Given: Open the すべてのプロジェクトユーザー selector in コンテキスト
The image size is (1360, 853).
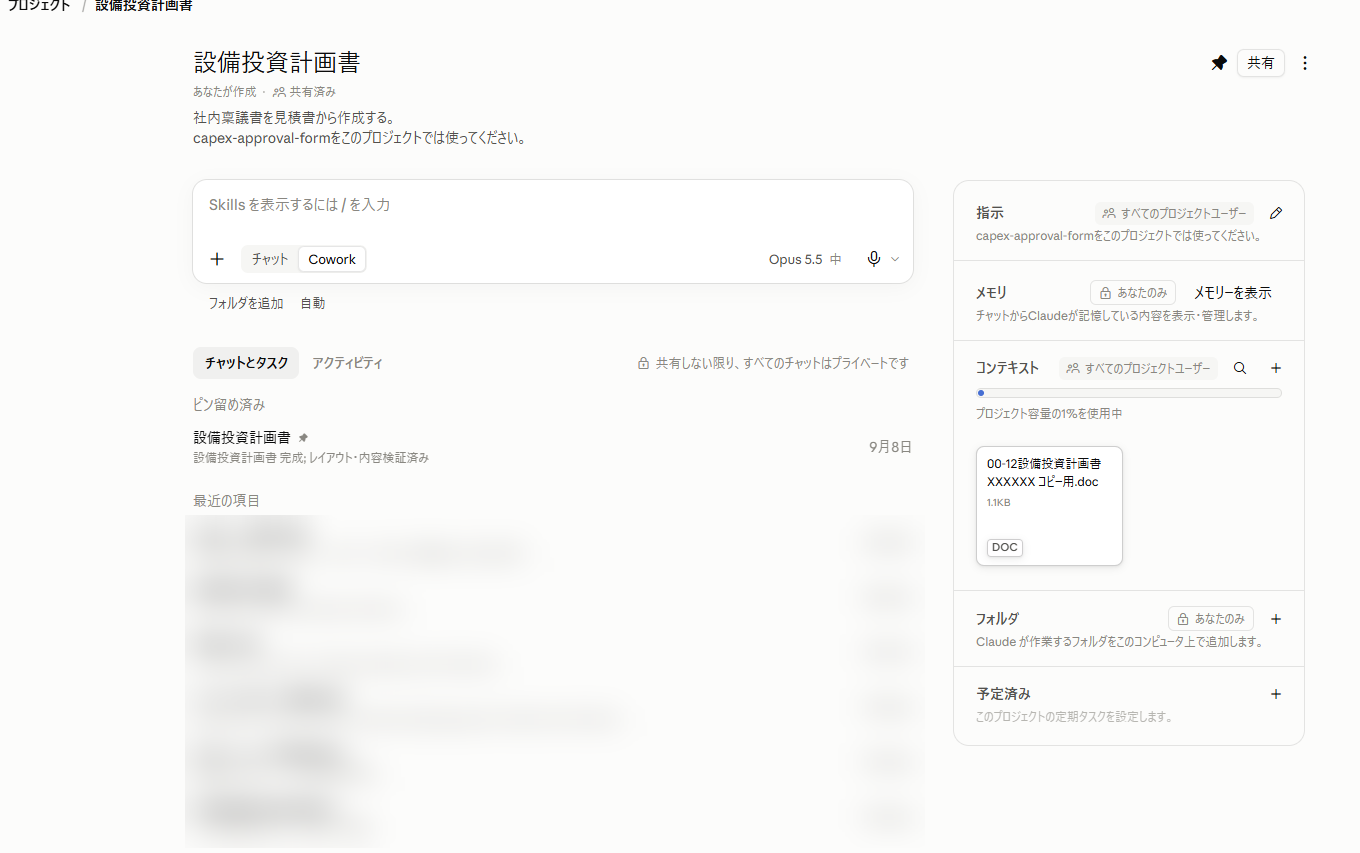Looking at the screenshot, I should point(1138,368).
